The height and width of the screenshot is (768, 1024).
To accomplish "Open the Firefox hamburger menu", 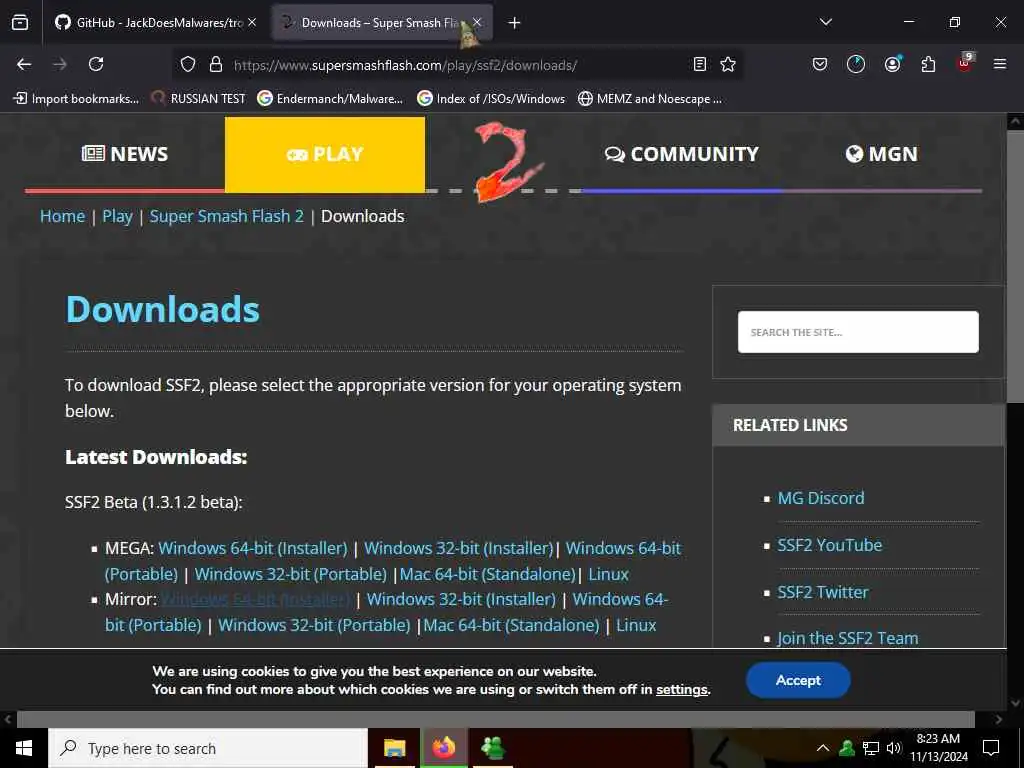I will (1000, 64).
